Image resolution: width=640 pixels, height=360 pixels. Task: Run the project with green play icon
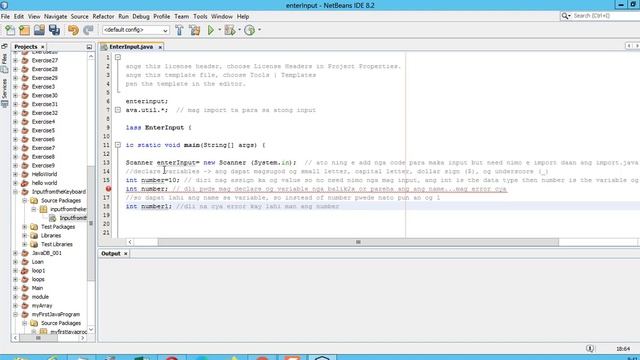(x=211, y=30)
